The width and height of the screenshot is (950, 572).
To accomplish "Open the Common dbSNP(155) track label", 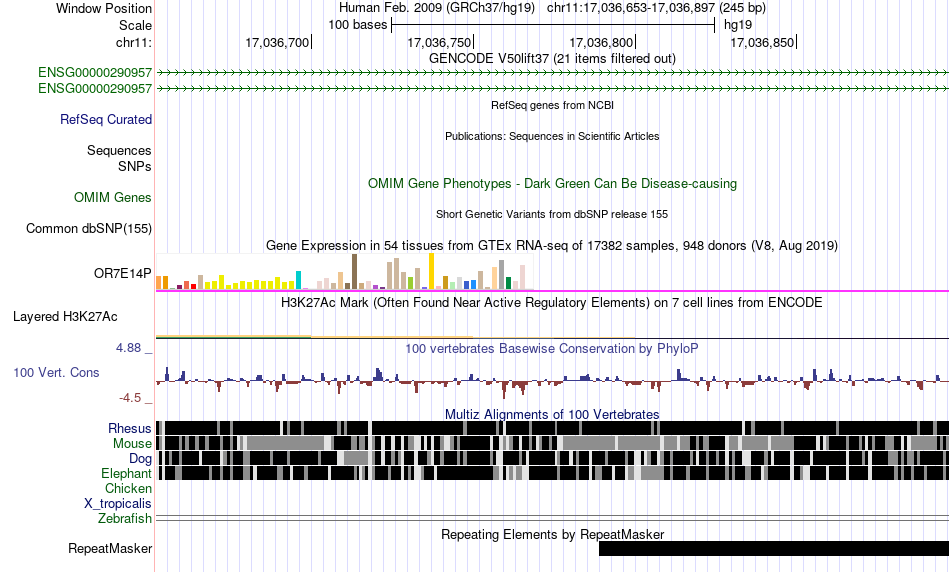I will click(88, 228).
